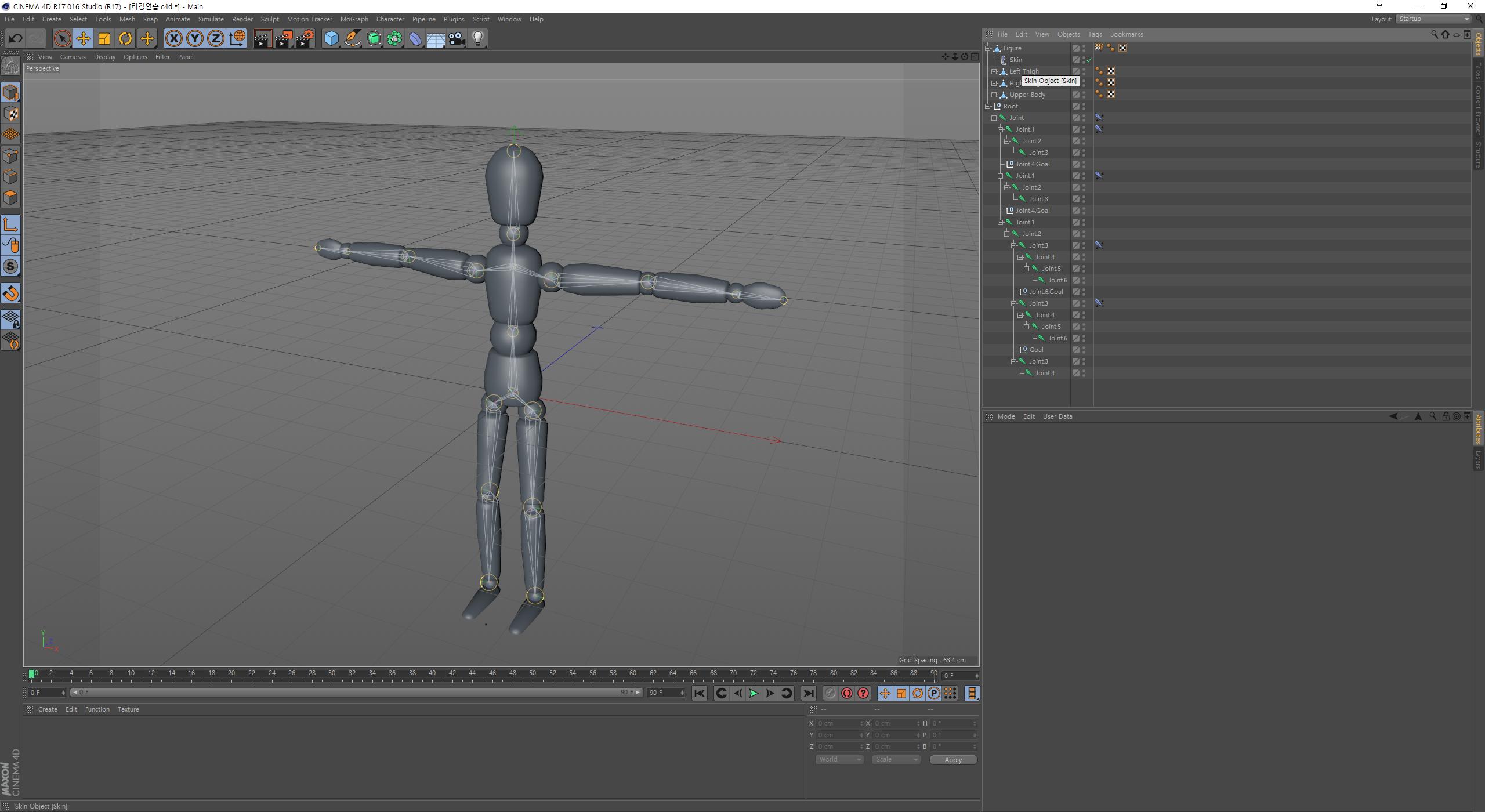Click Object Manager search magnifier icon
Viewport: 1485px width, 812px height.
pyautogui.click(x=1434, y=34)
